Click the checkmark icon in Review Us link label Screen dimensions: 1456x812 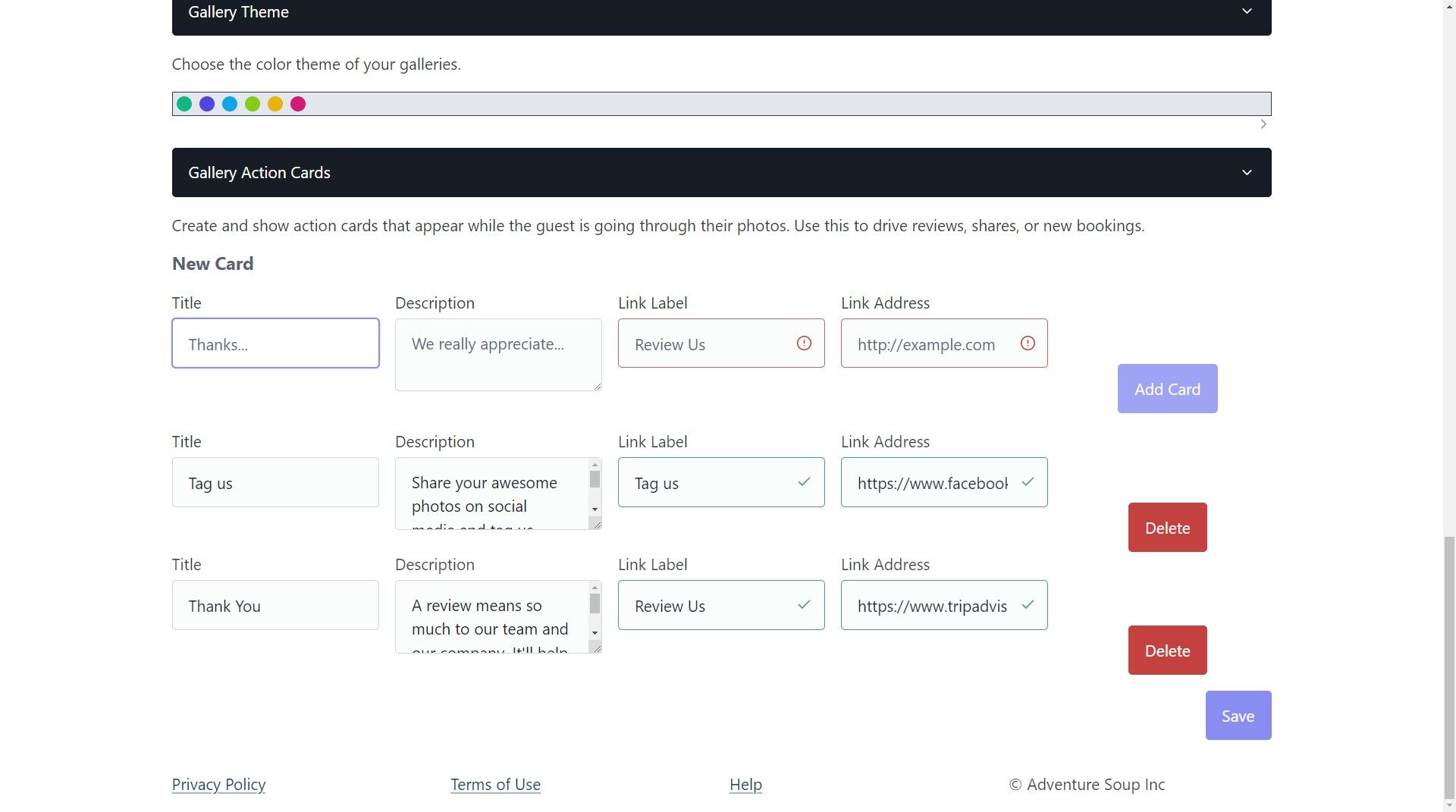pyautogui.click(x=804, y=605)
